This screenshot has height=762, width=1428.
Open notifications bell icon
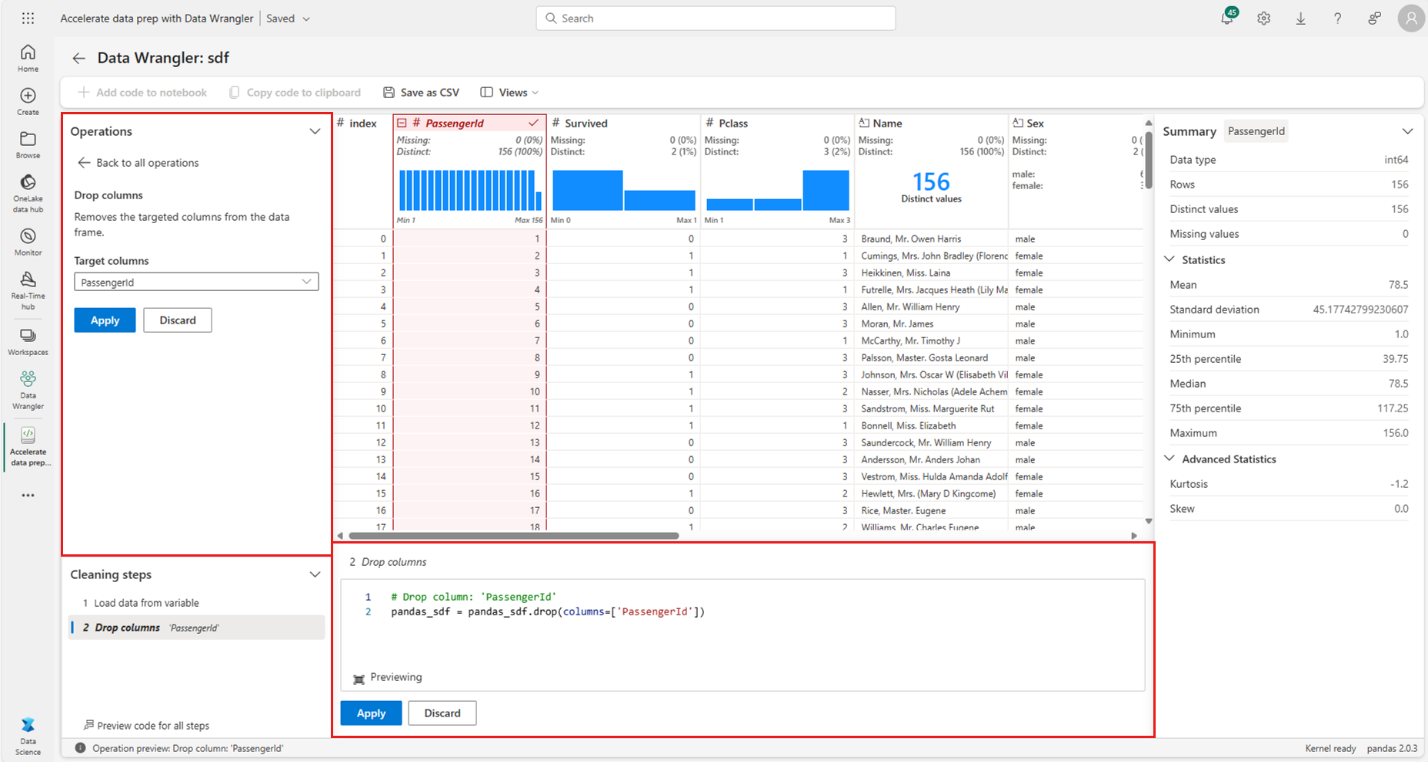coord(1228,18)
